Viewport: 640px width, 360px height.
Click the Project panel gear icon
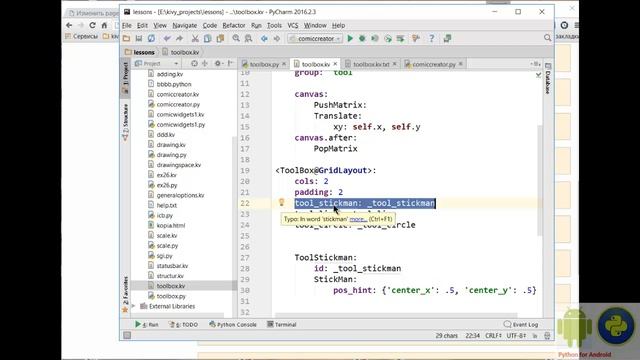218,63
